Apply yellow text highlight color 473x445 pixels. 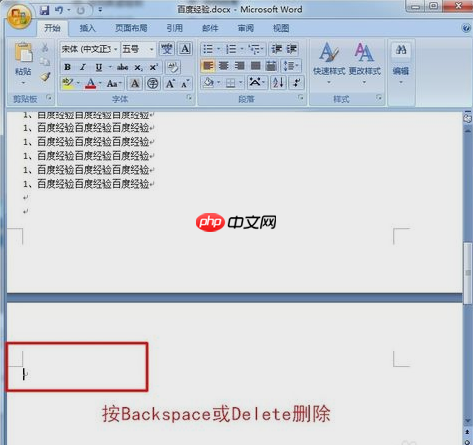68,83
